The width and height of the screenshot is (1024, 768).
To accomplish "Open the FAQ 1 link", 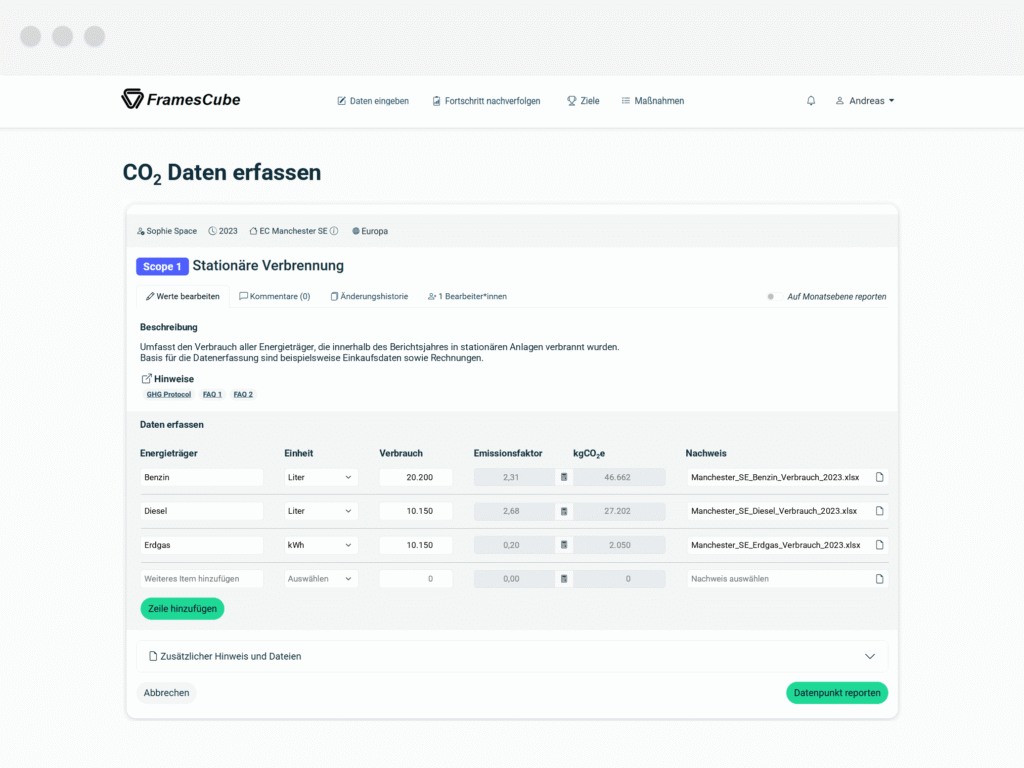I will (x=212, y=394).
